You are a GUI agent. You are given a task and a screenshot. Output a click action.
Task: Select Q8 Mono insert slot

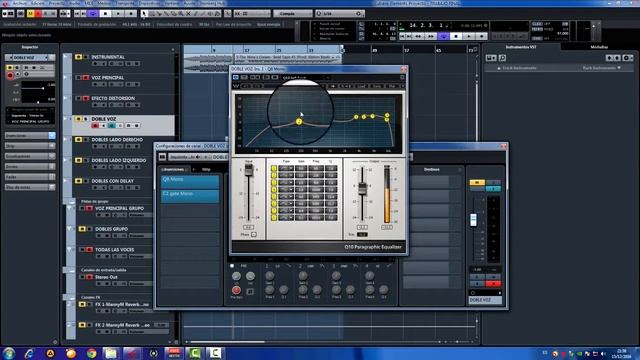tap(190, 181)
